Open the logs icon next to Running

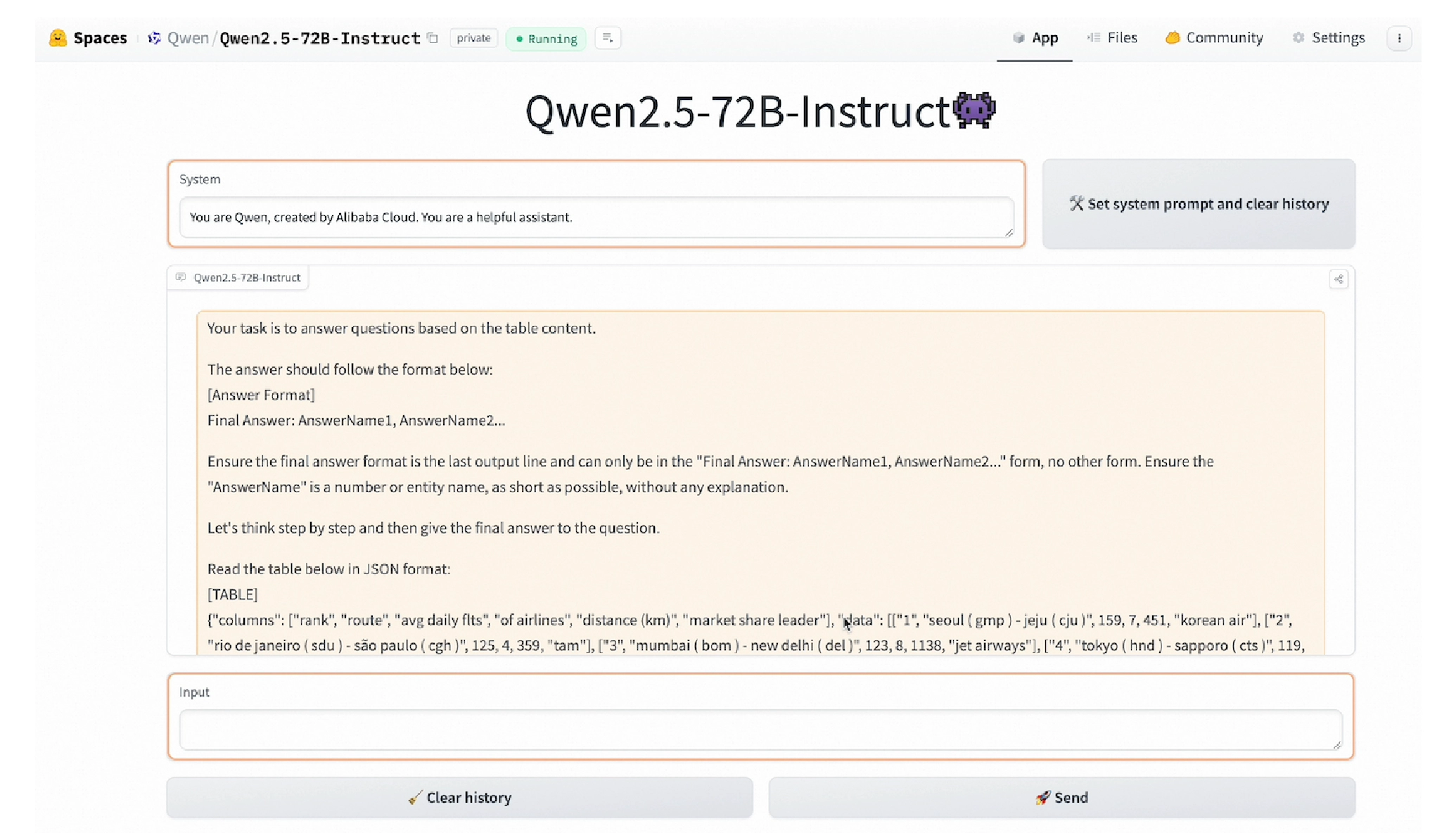tap(608, 38)
